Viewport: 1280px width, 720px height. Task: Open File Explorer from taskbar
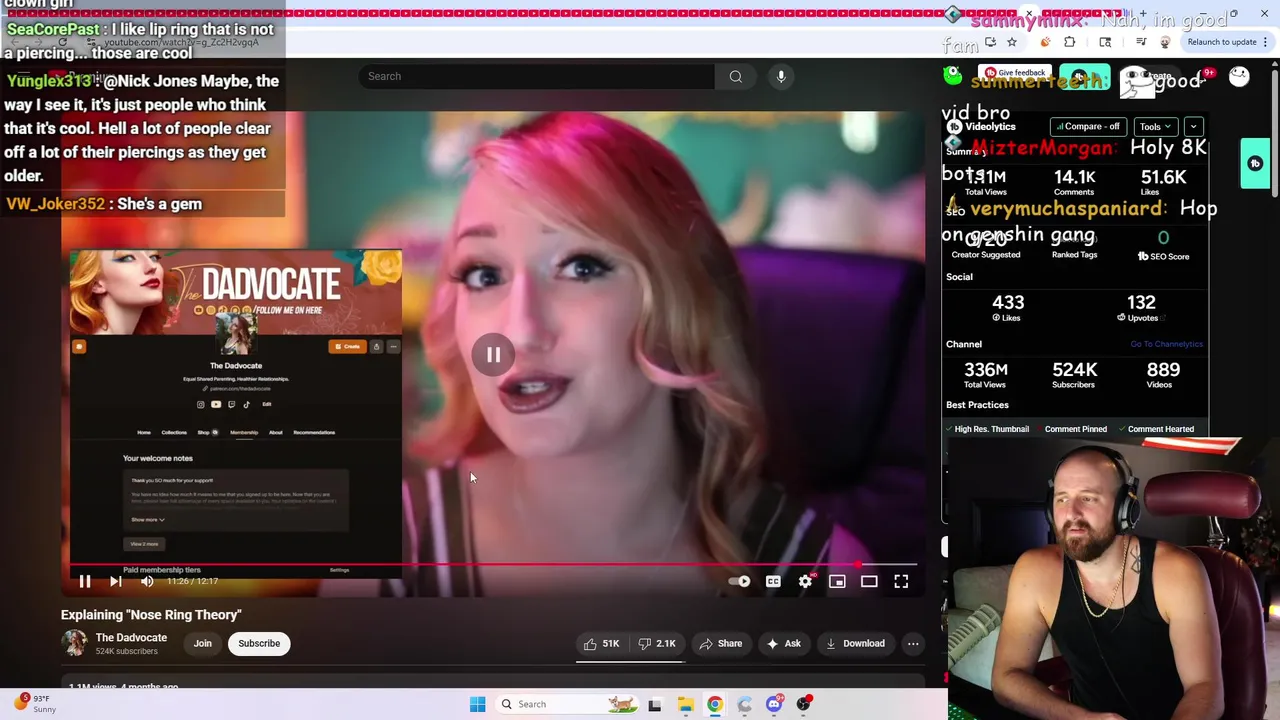(685, 704)
